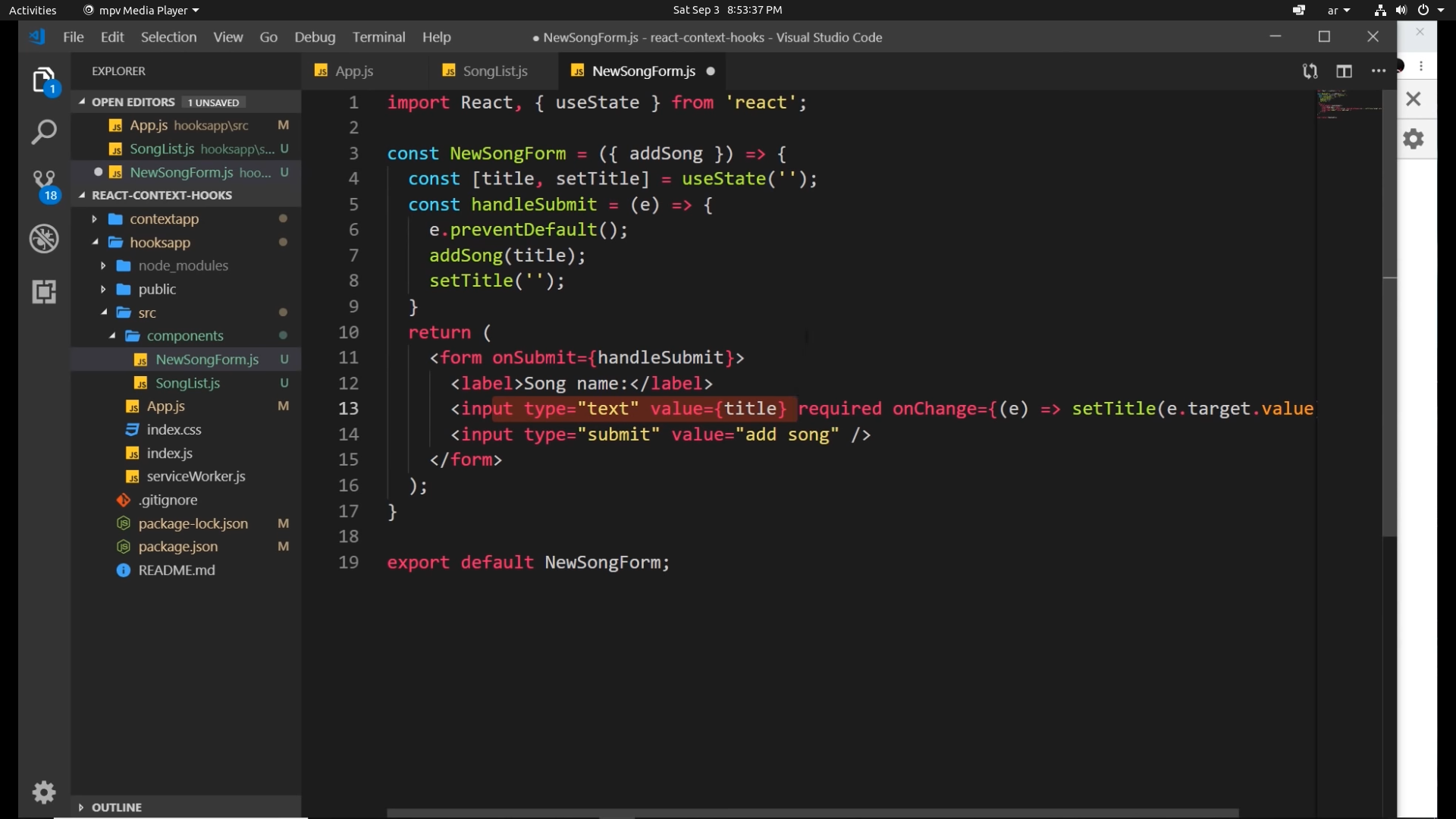Open the Search view icon

pos(44,132)
